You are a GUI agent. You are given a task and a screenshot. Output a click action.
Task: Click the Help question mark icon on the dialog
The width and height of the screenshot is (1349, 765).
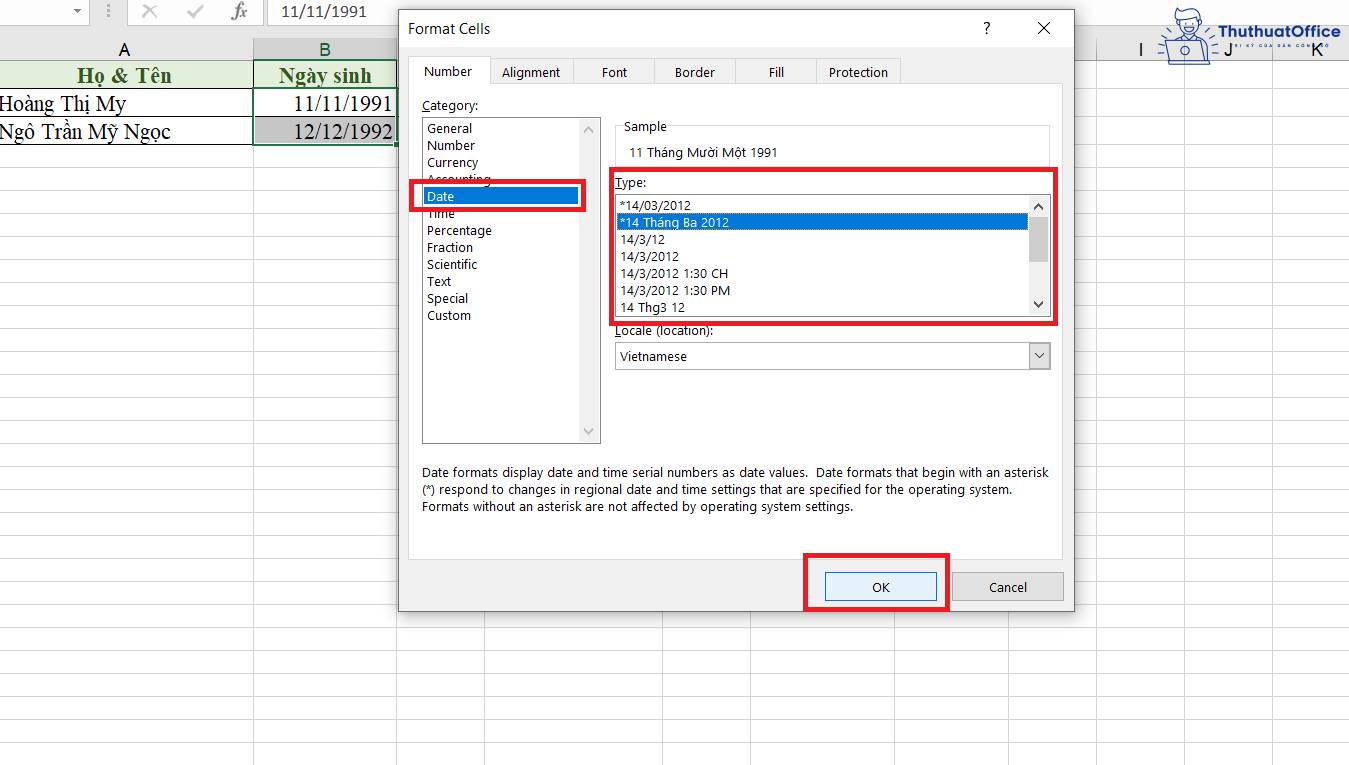click(x=986, y=29)
